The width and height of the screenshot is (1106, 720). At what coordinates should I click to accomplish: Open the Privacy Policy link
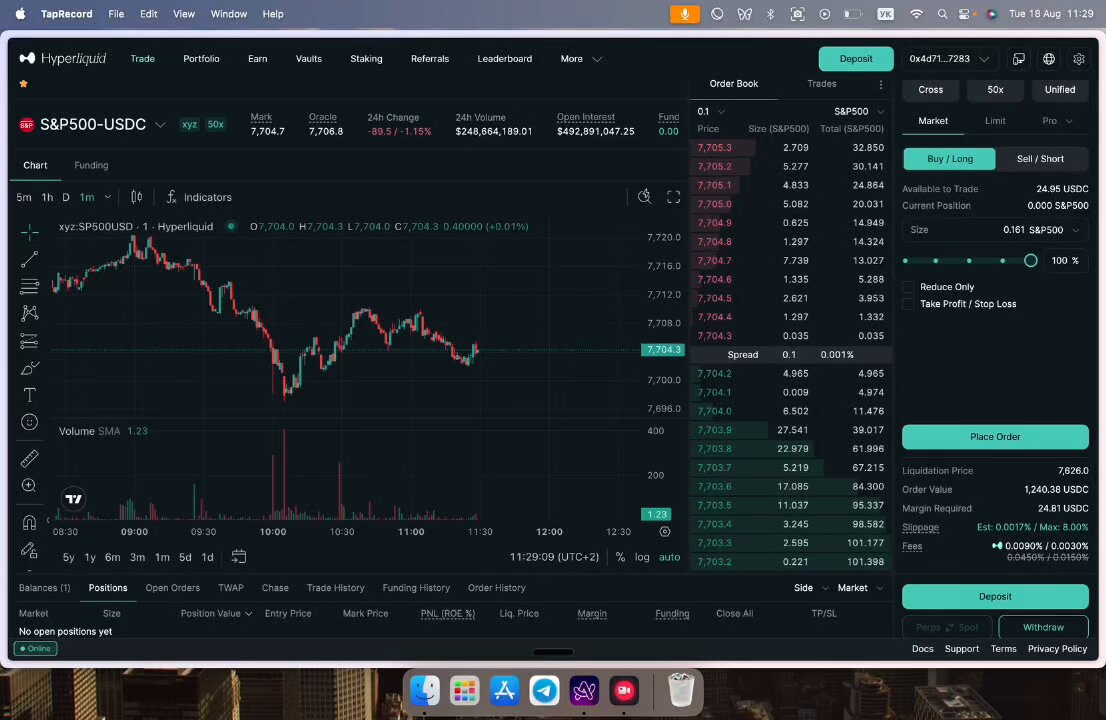pyautogui.click(x=1057, y=649)
